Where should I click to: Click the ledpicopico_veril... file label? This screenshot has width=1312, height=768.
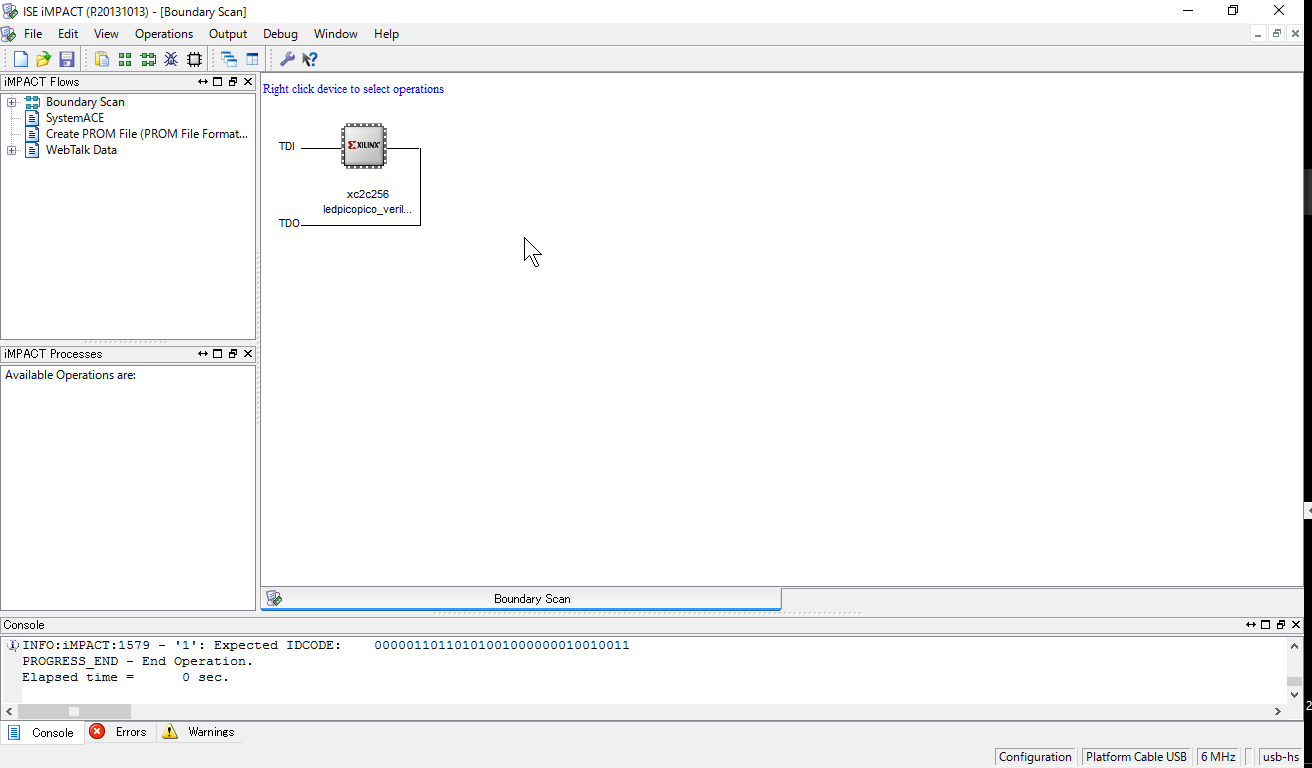coord(367,210)
